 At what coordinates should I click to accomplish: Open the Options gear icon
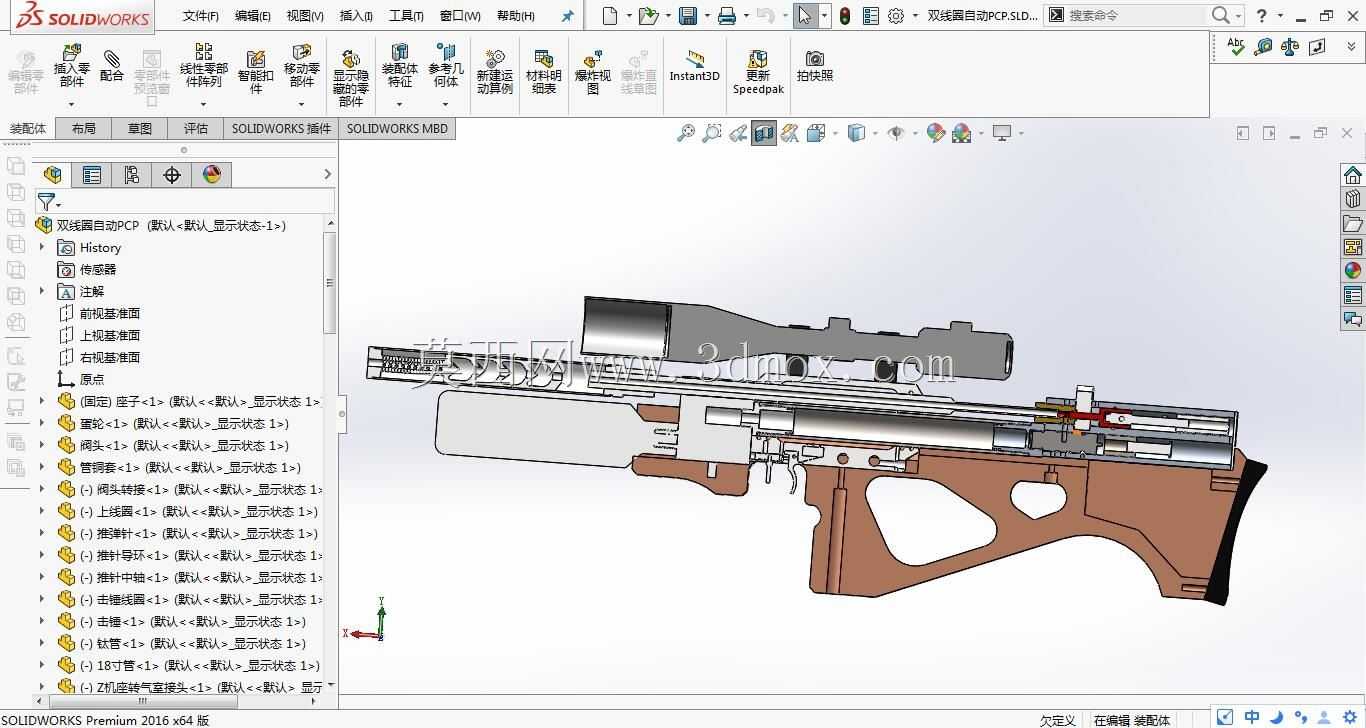point(896,16)
